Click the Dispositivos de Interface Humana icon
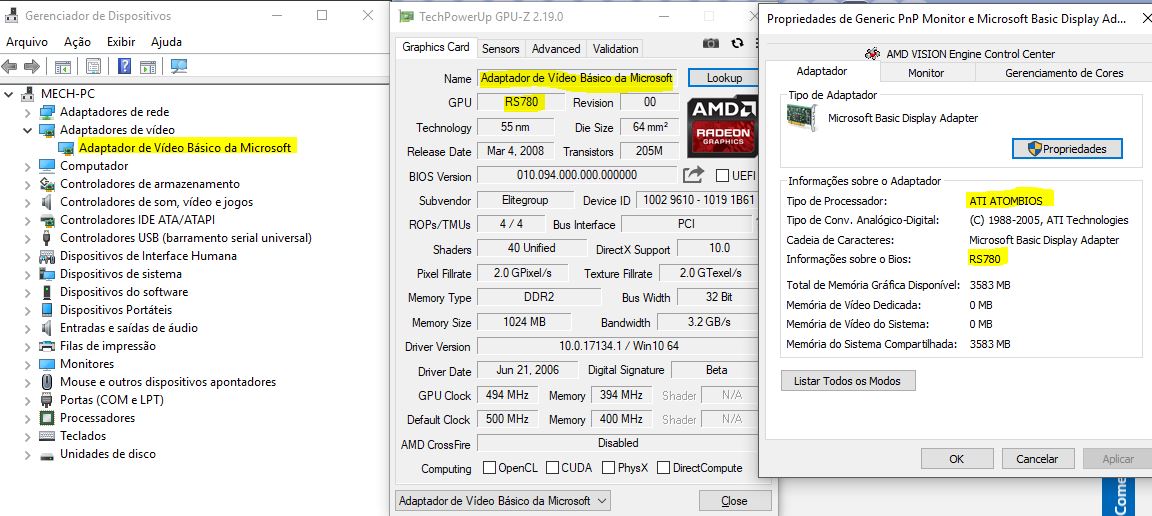The width and height of the screenshot is (1152, 516). 47,256
